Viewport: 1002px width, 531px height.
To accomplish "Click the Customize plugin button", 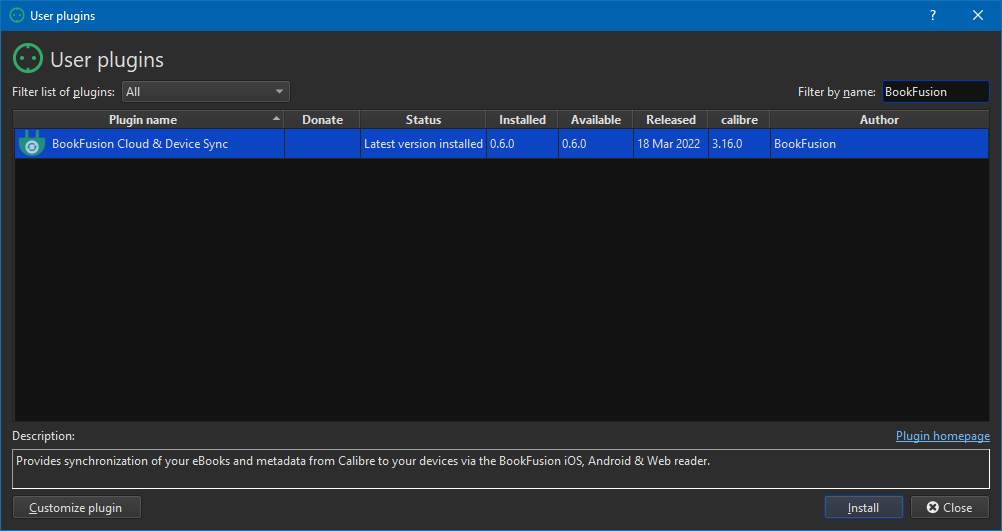I will tap(77, 507).
